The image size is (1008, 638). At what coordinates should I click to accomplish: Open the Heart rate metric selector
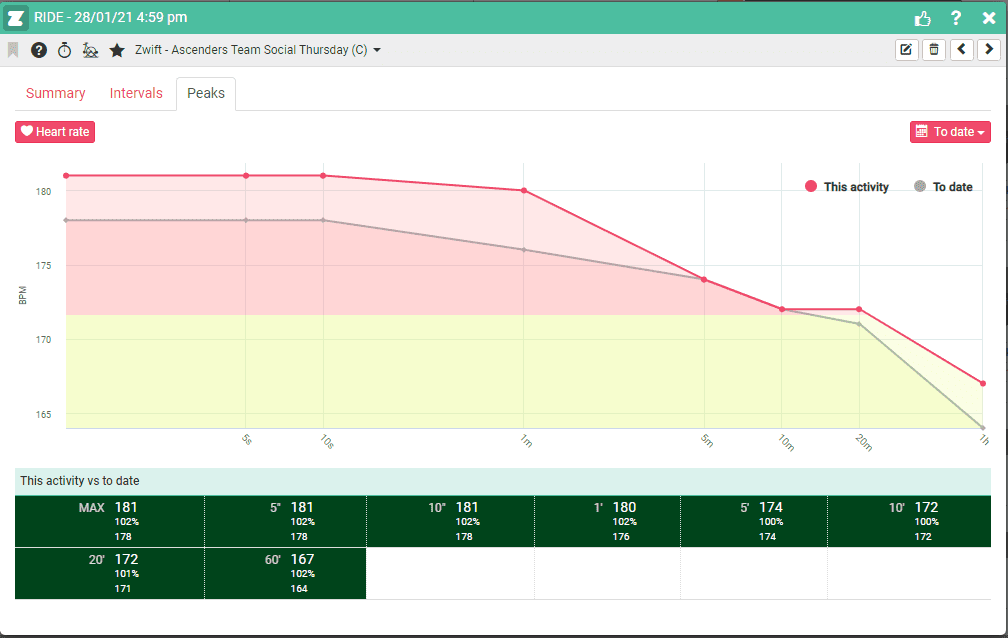(x=55, y=132)
